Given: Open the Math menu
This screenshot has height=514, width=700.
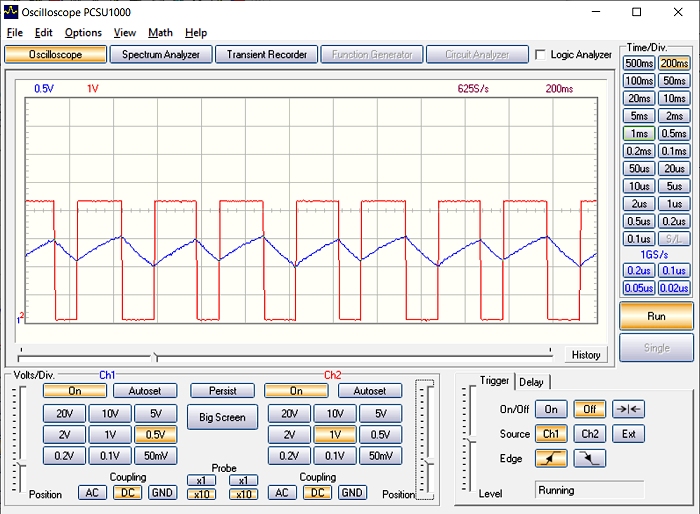Looking at the screenshot, I should (x=160, y=33).
